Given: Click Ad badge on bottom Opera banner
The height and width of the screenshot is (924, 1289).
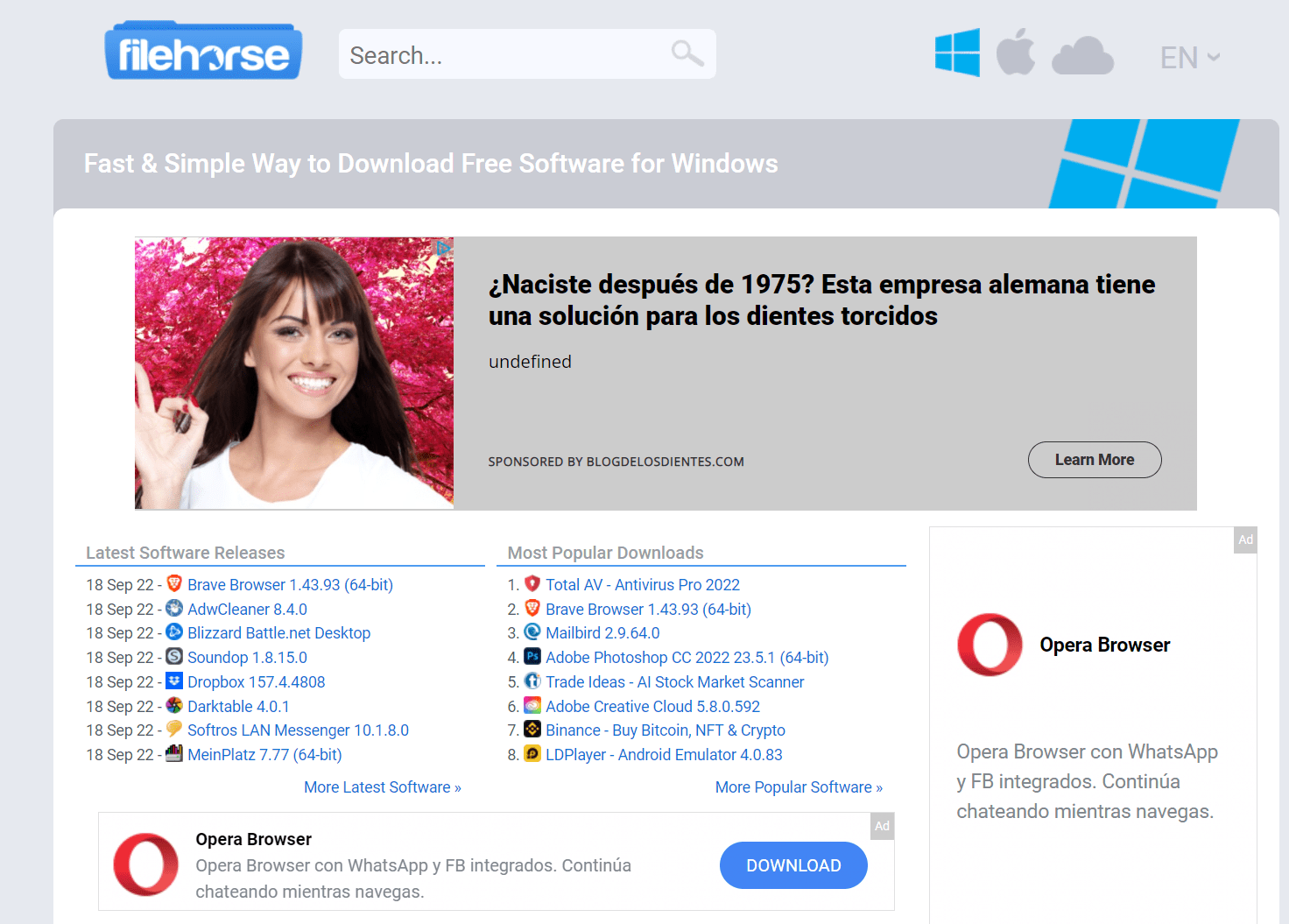Looking at the screenshot, I should (x=882, y=826).
